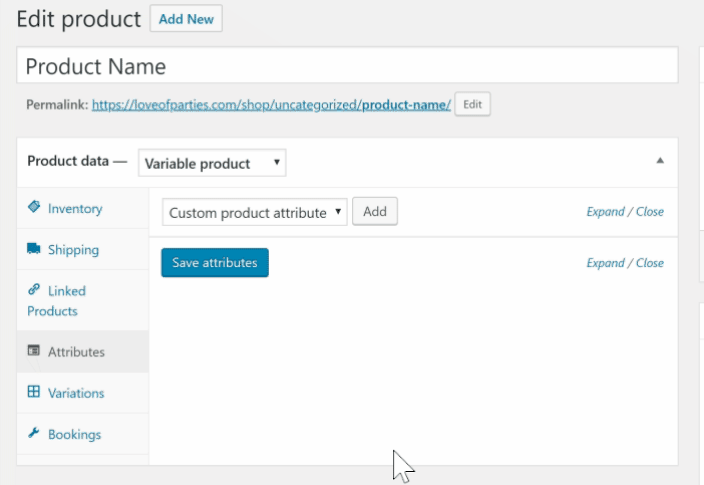Viewport: 704px width, 485px height.
Task: Click the Attributes list icon
Action: 34,352
